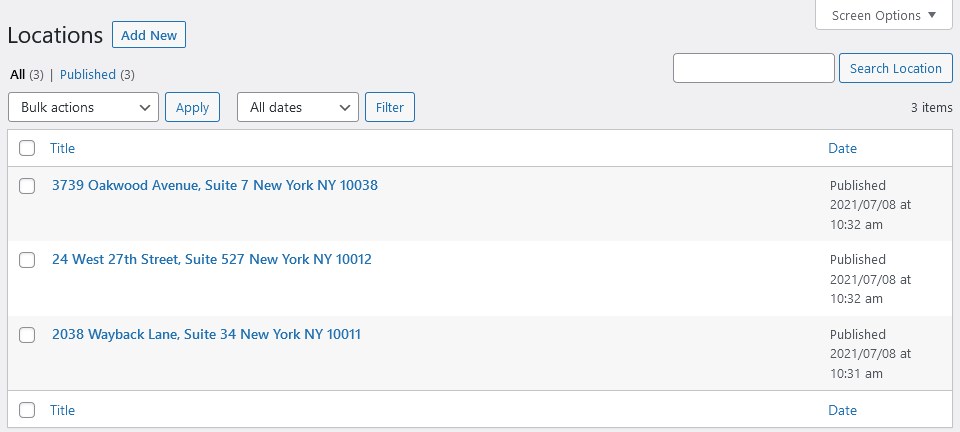
Task: Open the 2038 Wayback Lane location
Action: 206,334
